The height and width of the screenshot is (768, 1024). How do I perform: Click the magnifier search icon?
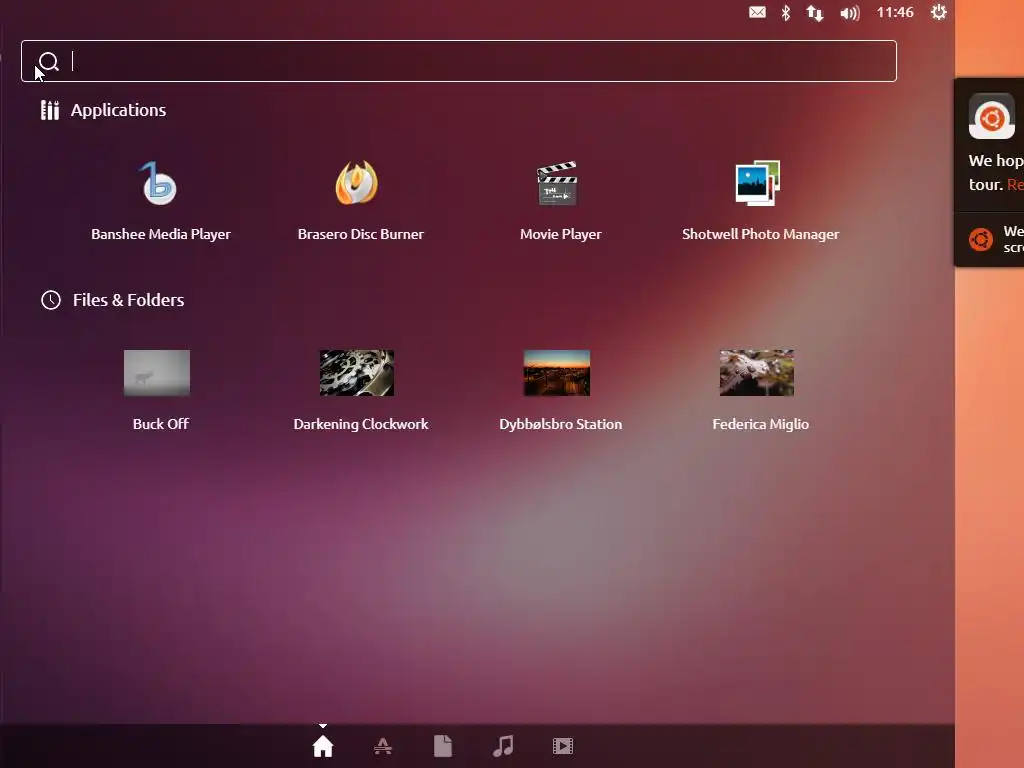(x=49, y=61)
